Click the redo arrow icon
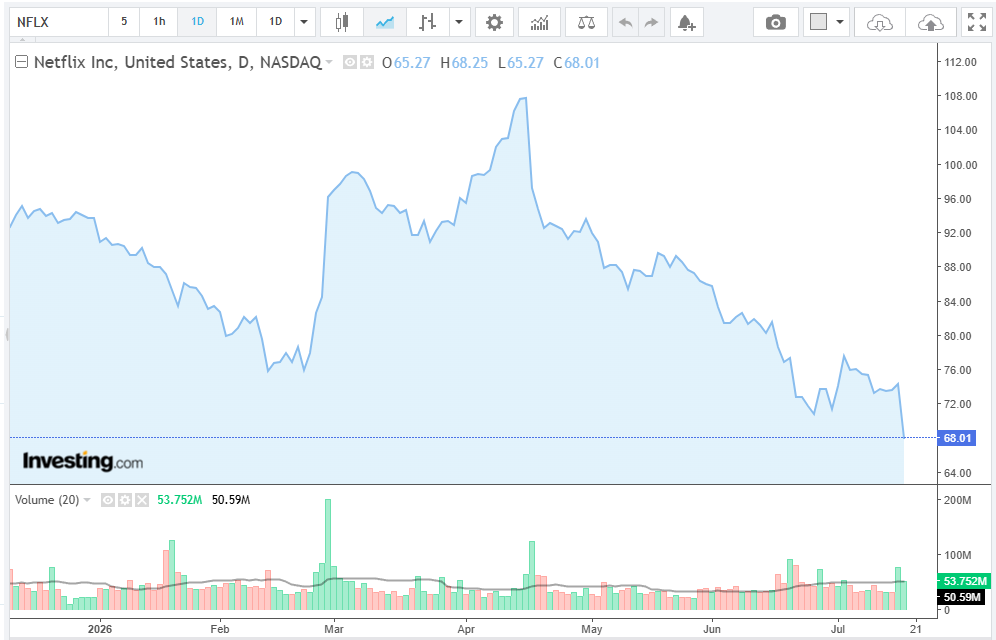Viewport: 996px width, 640px height. point(651,23)
